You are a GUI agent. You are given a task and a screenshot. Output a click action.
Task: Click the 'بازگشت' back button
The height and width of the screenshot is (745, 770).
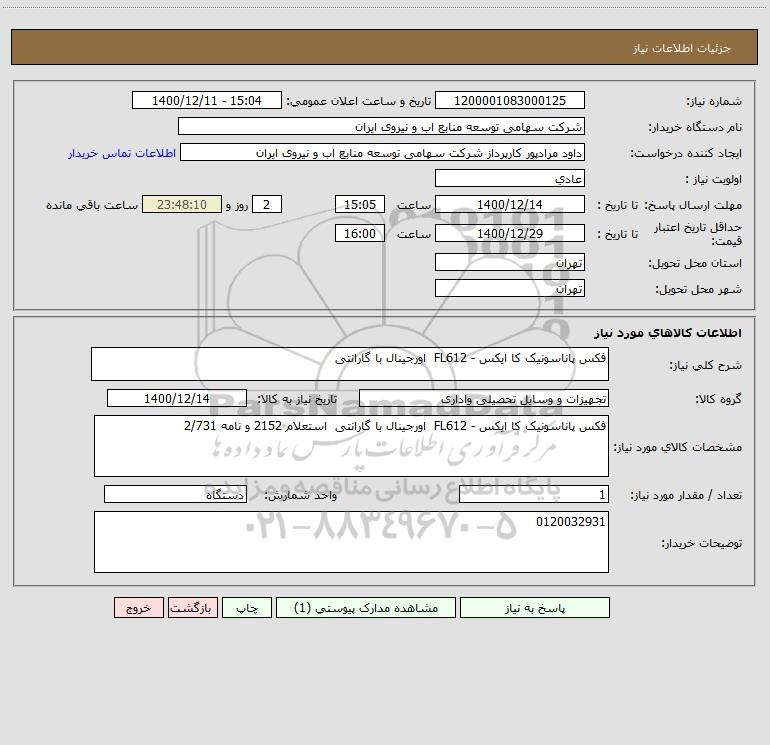[x=192, y=607]
